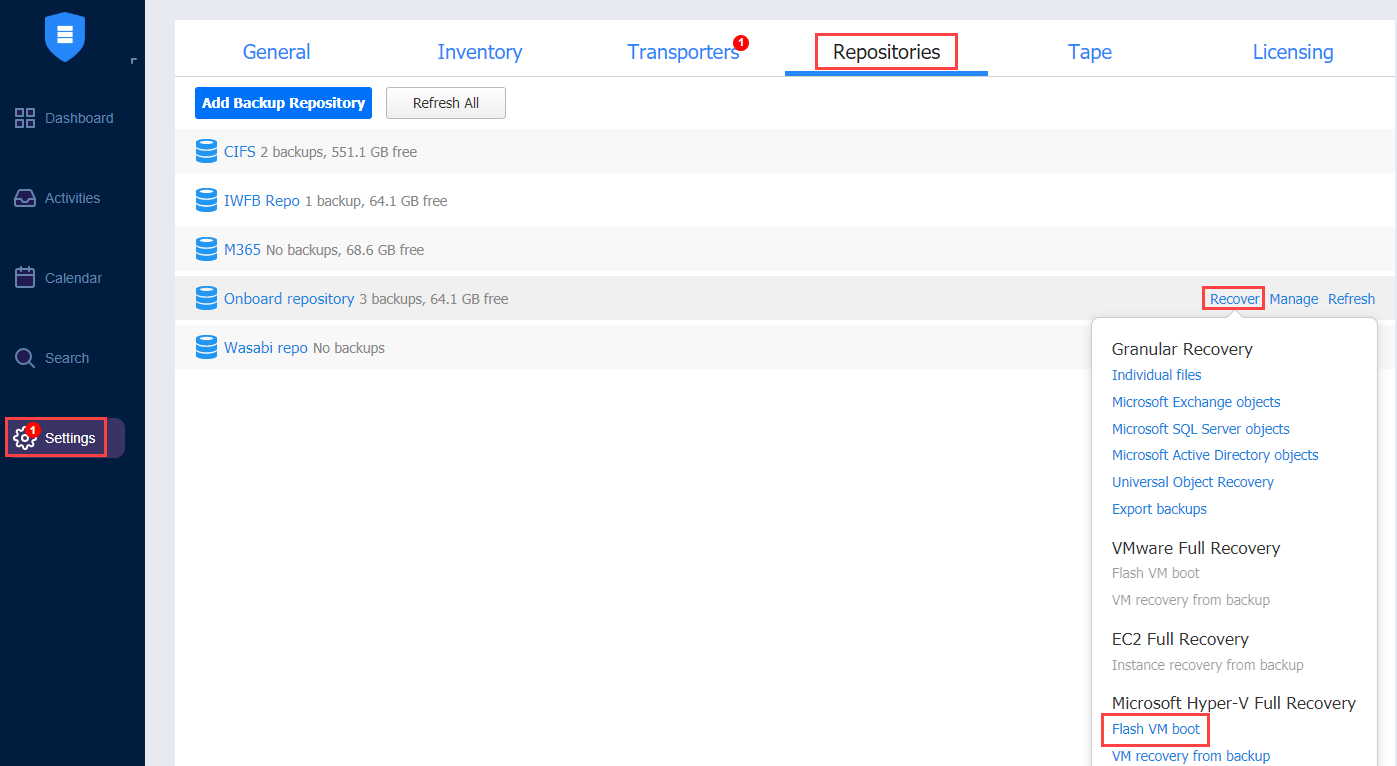Choose Microsoft Active Directory objects recovery

coord(1215,455)
